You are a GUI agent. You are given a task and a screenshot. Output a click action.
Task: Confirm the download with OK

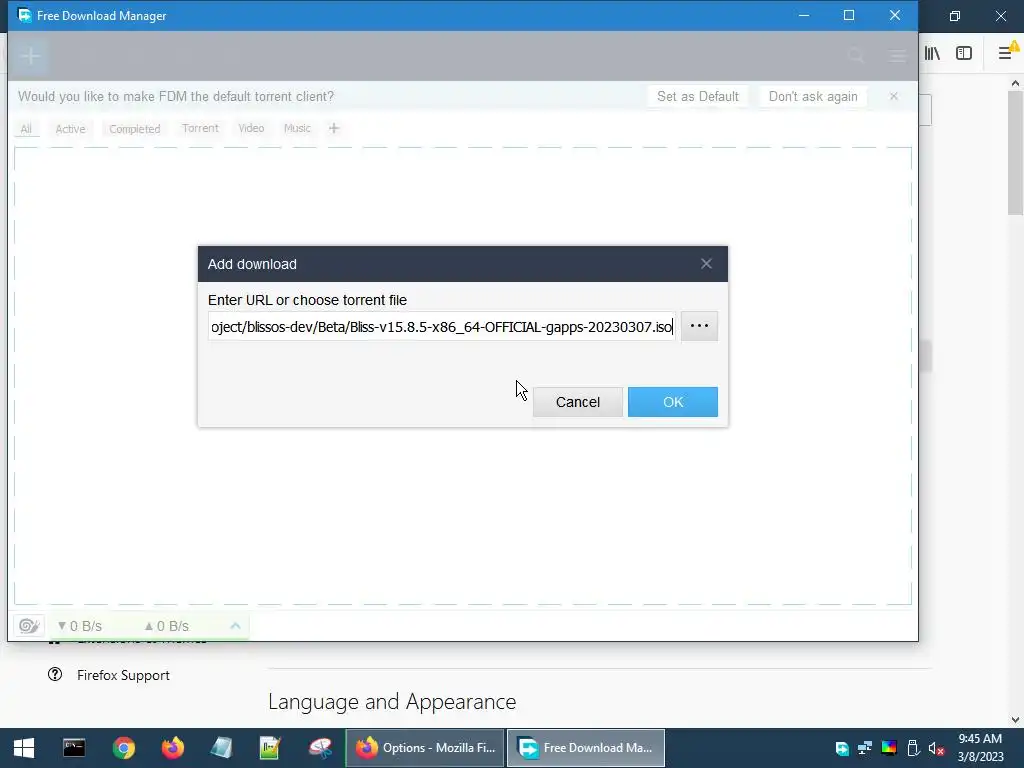click(x=673, y=402)
